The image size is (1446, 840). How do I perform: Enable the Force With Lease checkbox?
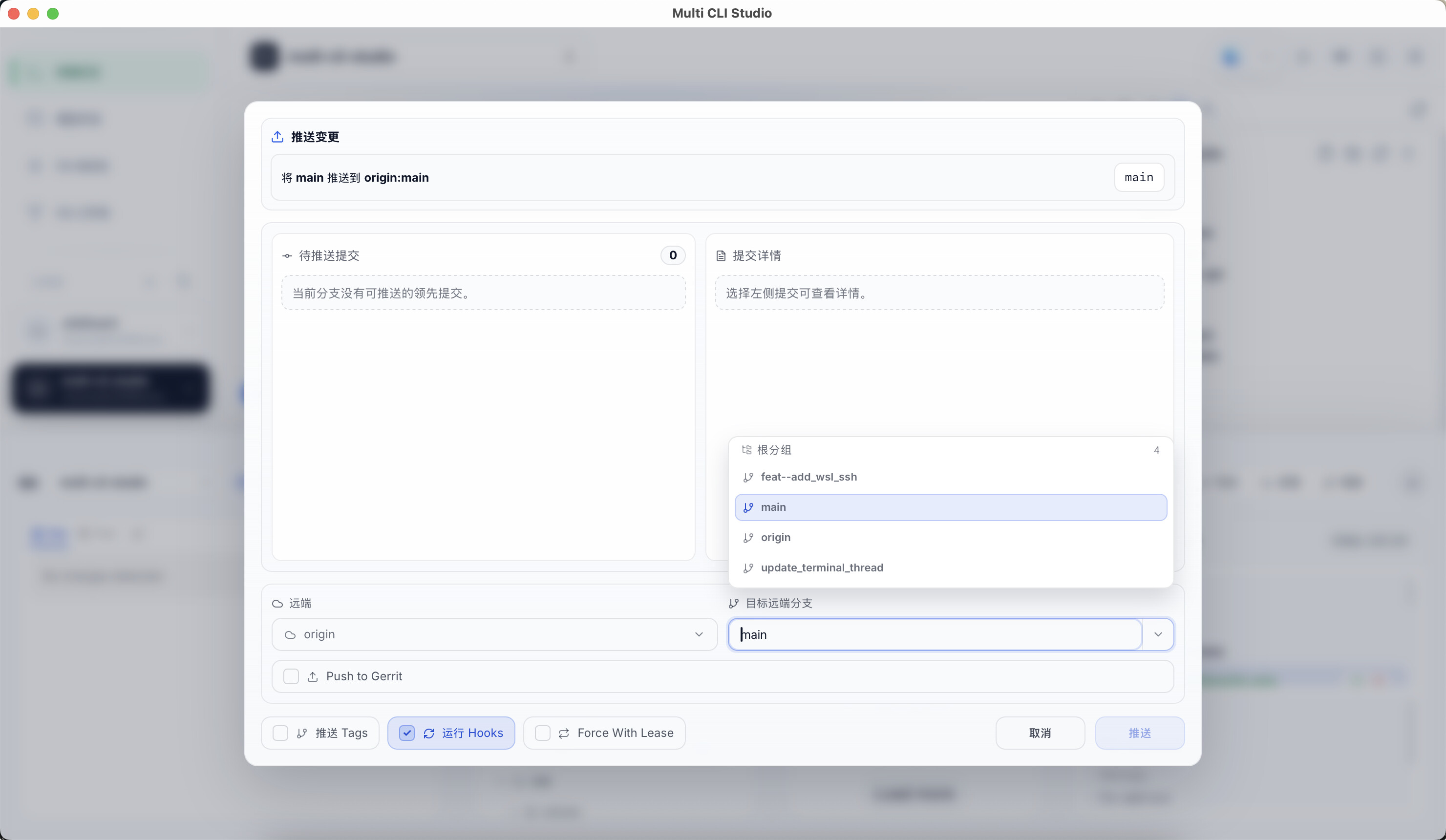click(x=542, y=733)
